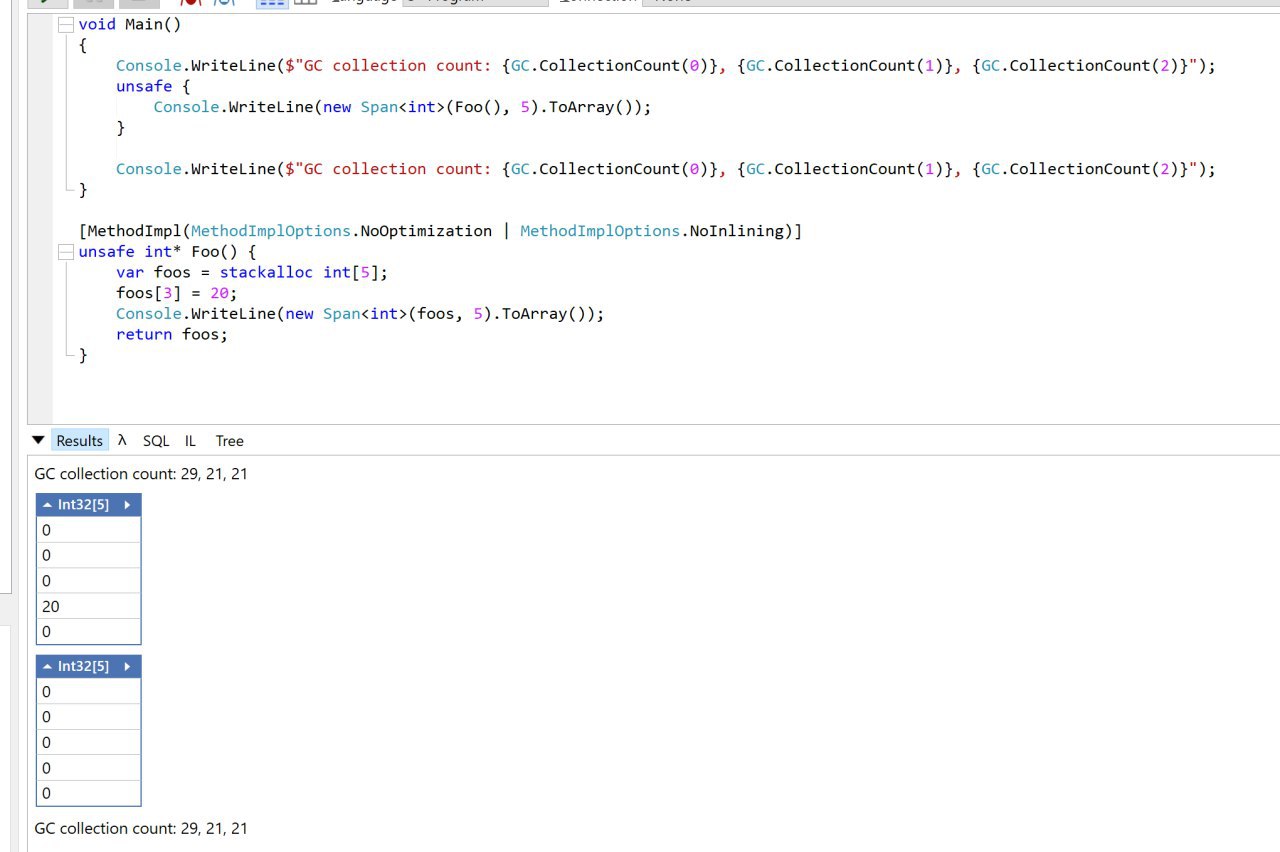Click the WriteLine call containing foos, 5

click(361, 314)
